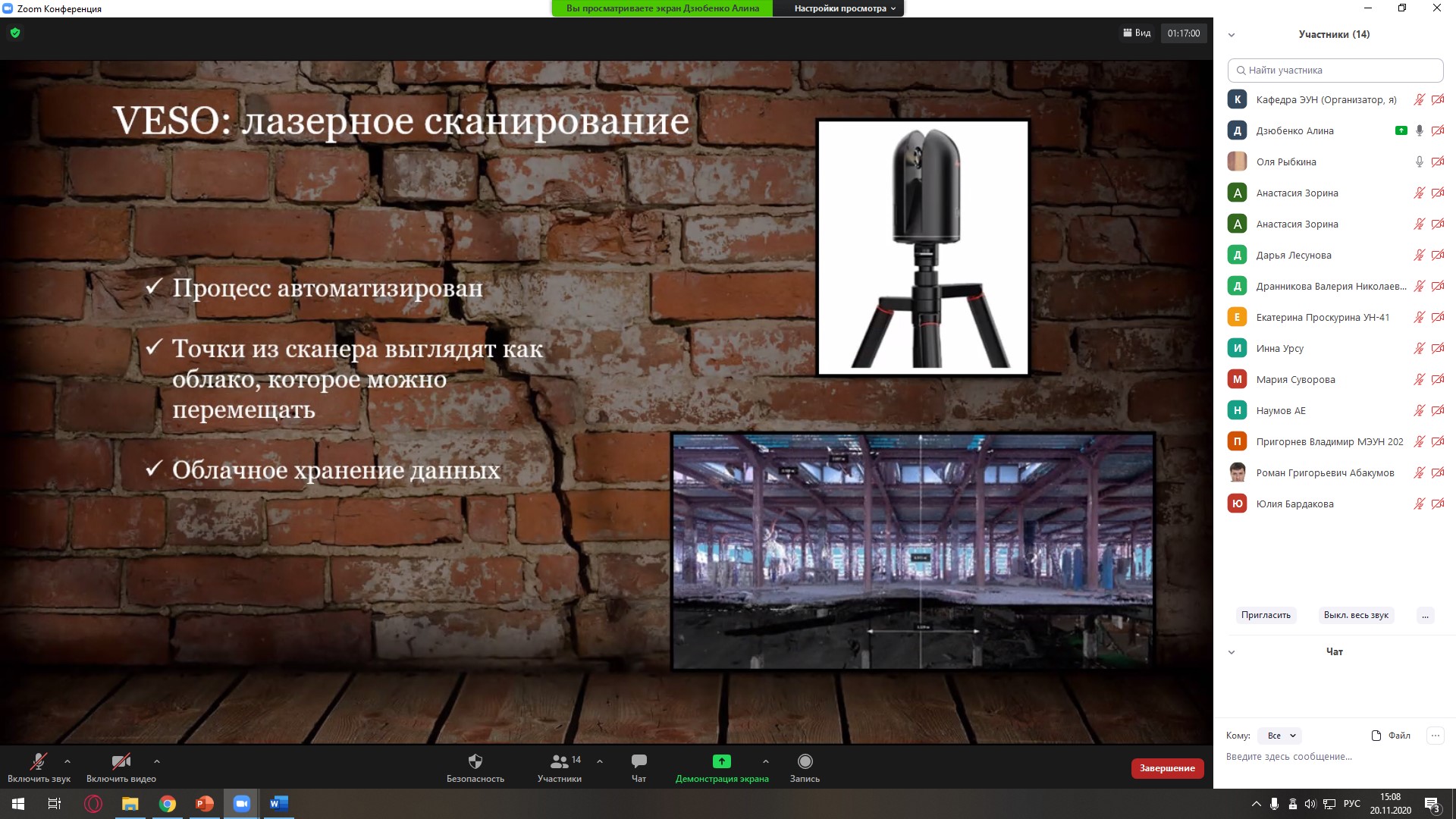Click the tray network icon
This screenshot has height=819, width=1456.
1329,804
